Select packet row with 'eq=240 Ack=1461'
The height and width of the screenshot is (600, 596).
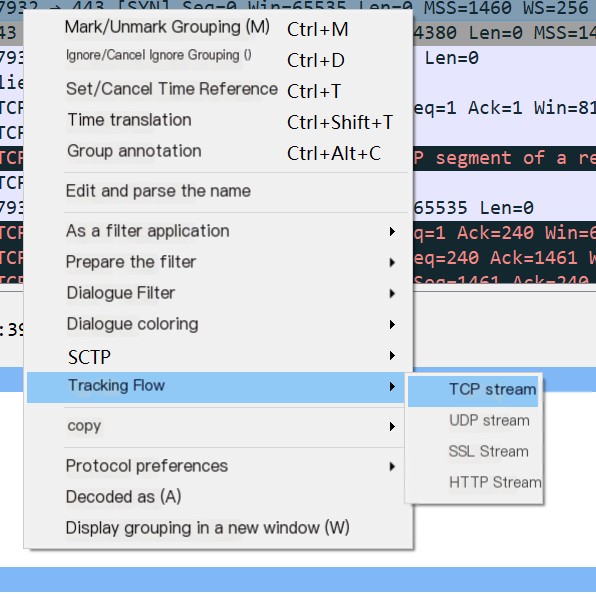pos(504,258)
